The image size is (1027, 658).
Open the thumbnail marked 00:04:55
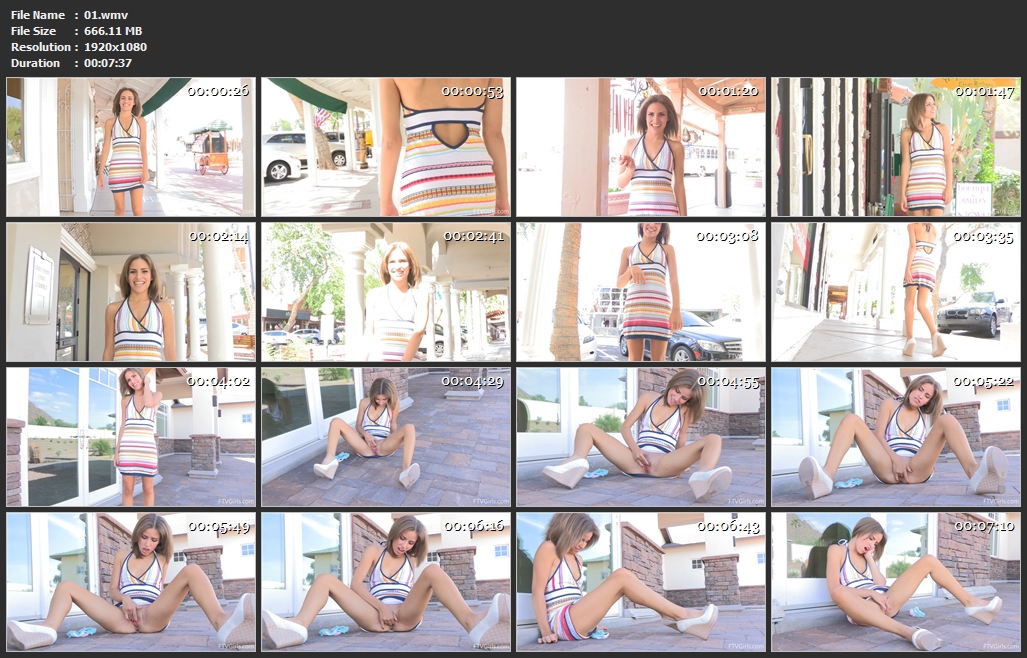tap(641, 437)
